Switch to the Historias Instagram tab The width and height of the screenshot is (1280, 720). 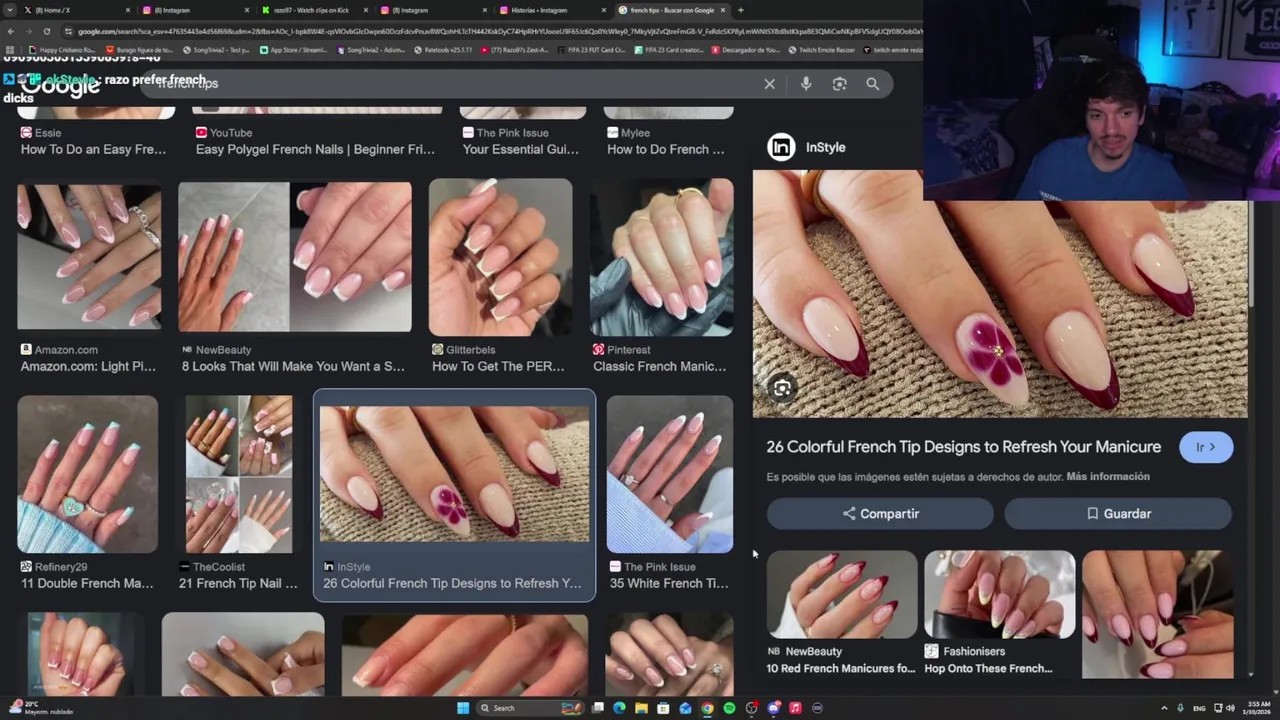[x=550, y=10]
